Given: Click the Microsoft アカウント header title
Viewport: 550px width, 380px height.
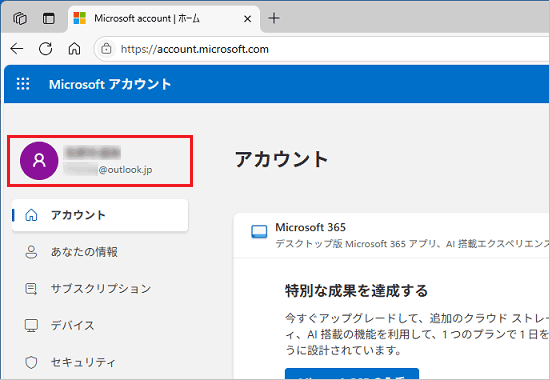Looking at the screenshot, I should [x=110, y=84].
